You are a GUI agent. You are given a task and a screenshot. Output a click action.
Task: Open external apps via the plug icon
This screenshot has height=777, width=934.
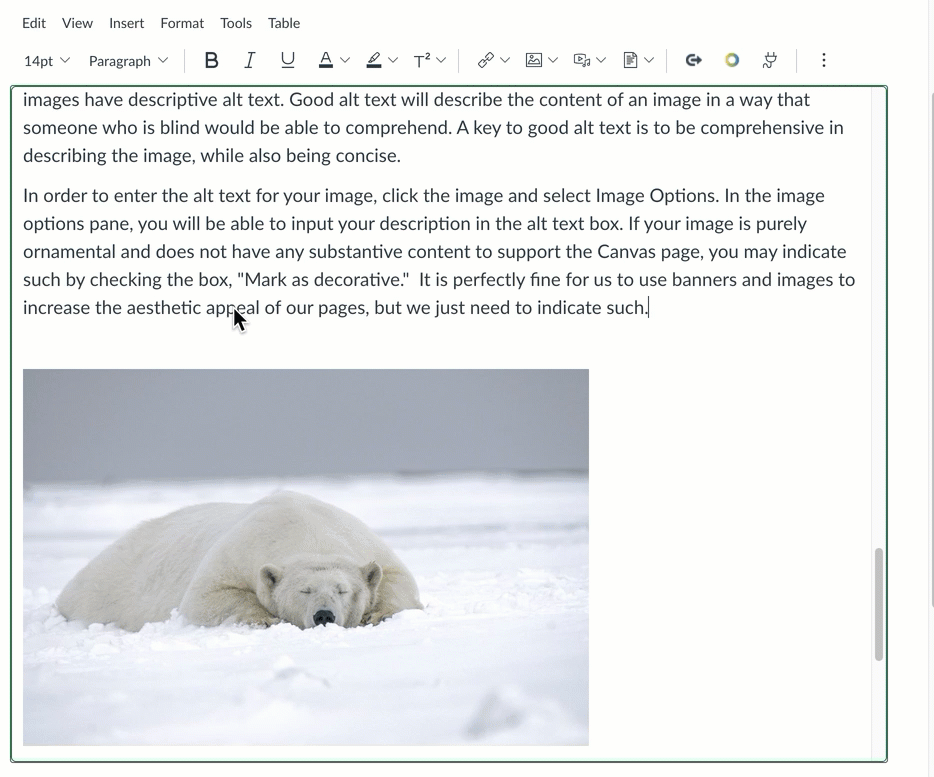(769, 60)
